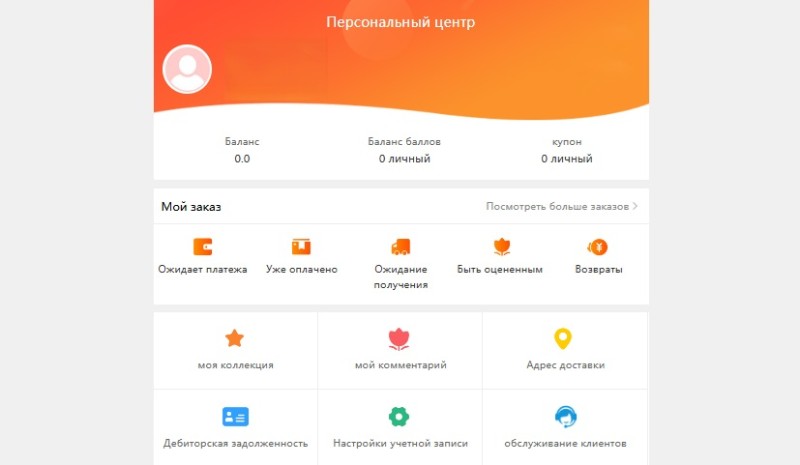The width and height of the screenshot is (800, 465).
Task: Open the Баланс баллов section
Action: coord(404,150)
